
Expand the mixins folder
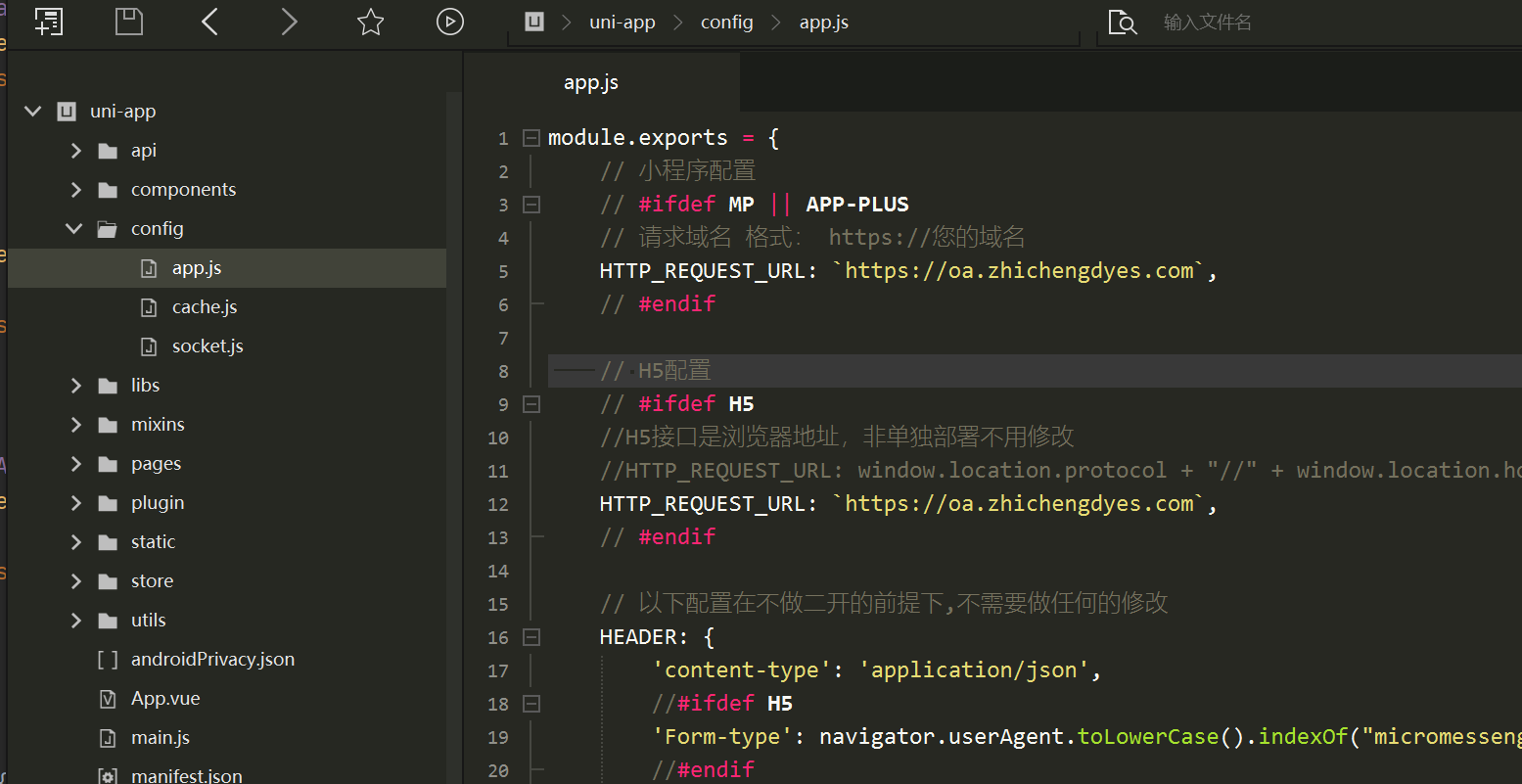point(75,425)
